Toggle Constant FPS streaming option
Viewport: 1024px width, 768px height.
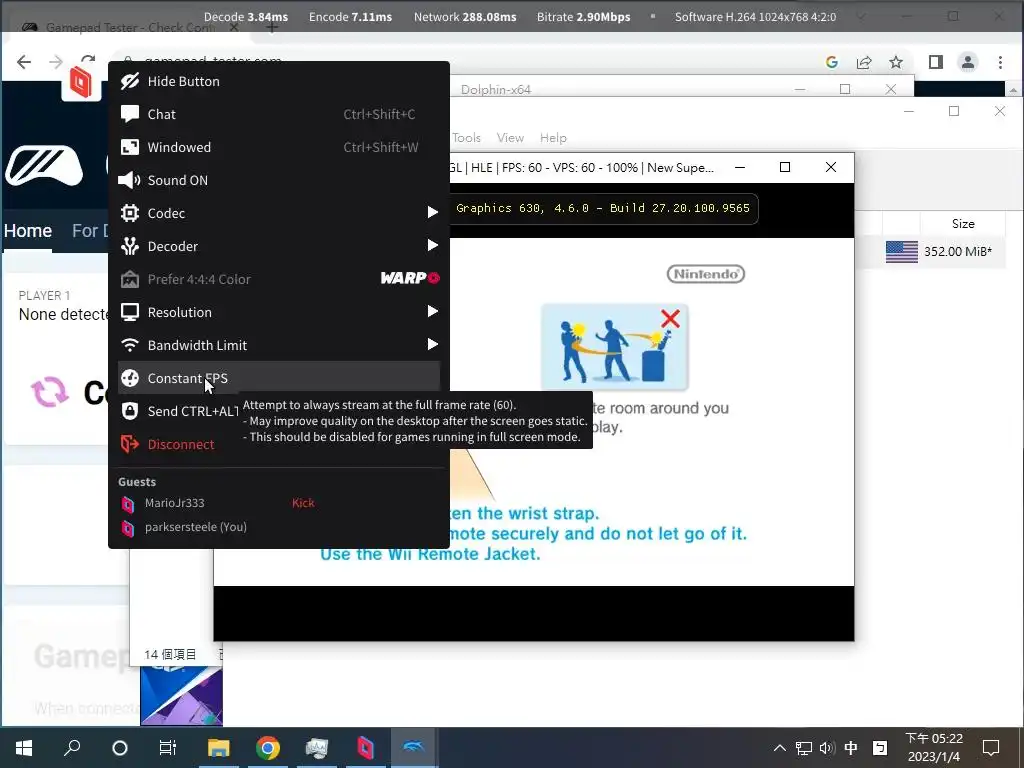(279, 378)
